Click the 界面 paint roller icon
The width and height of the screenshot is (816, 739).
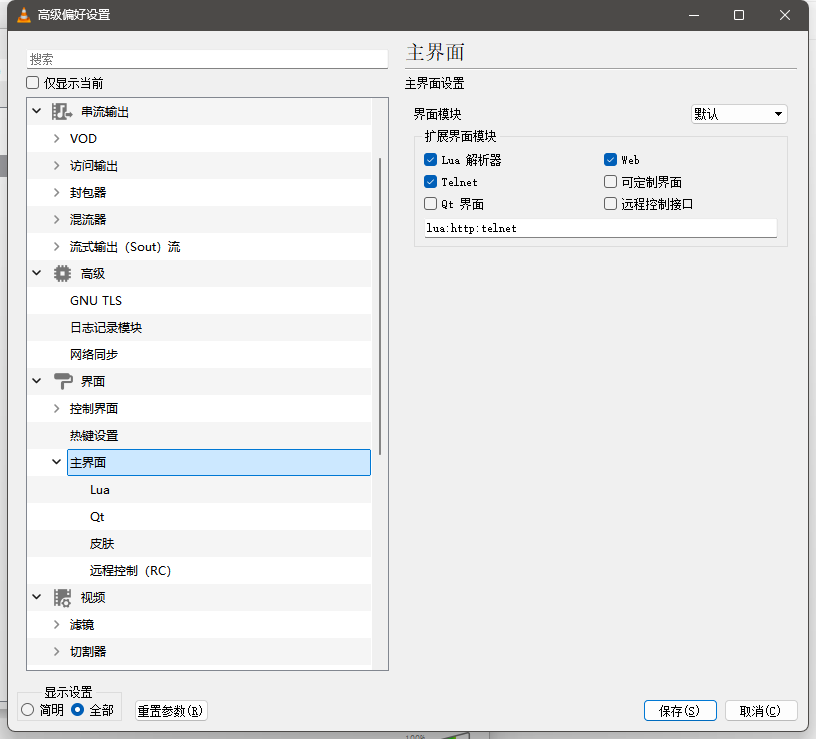pos(63,381)
